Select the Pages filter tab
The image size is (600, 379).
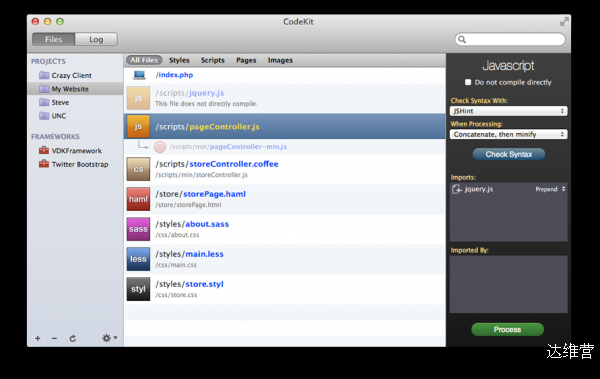point(246,60)
